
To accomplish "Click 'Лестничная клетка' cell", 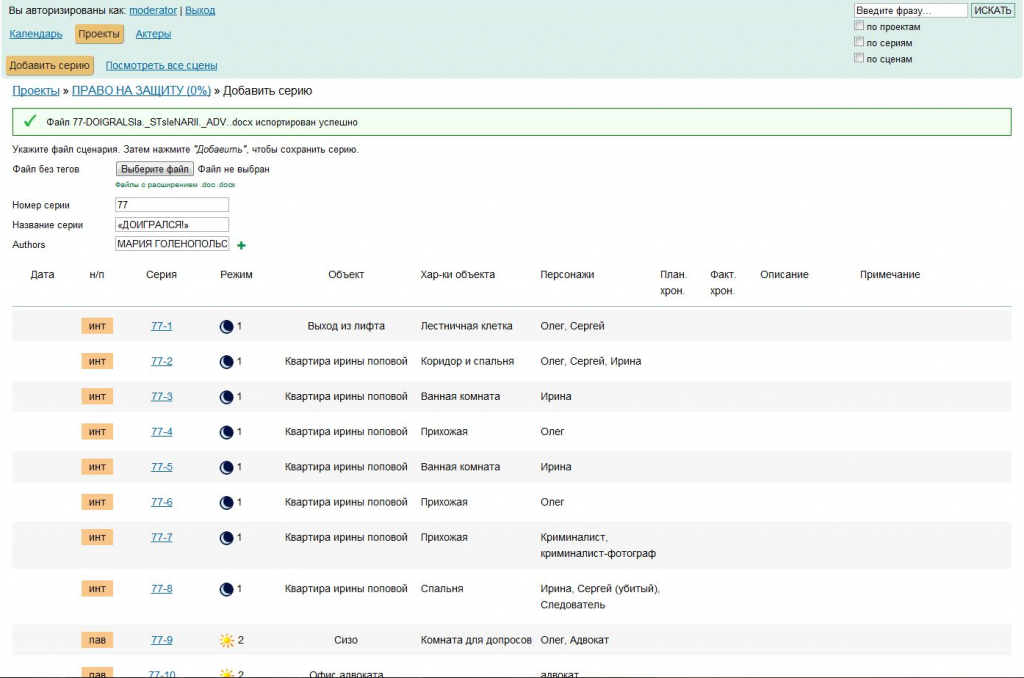I will click(466, 326).
